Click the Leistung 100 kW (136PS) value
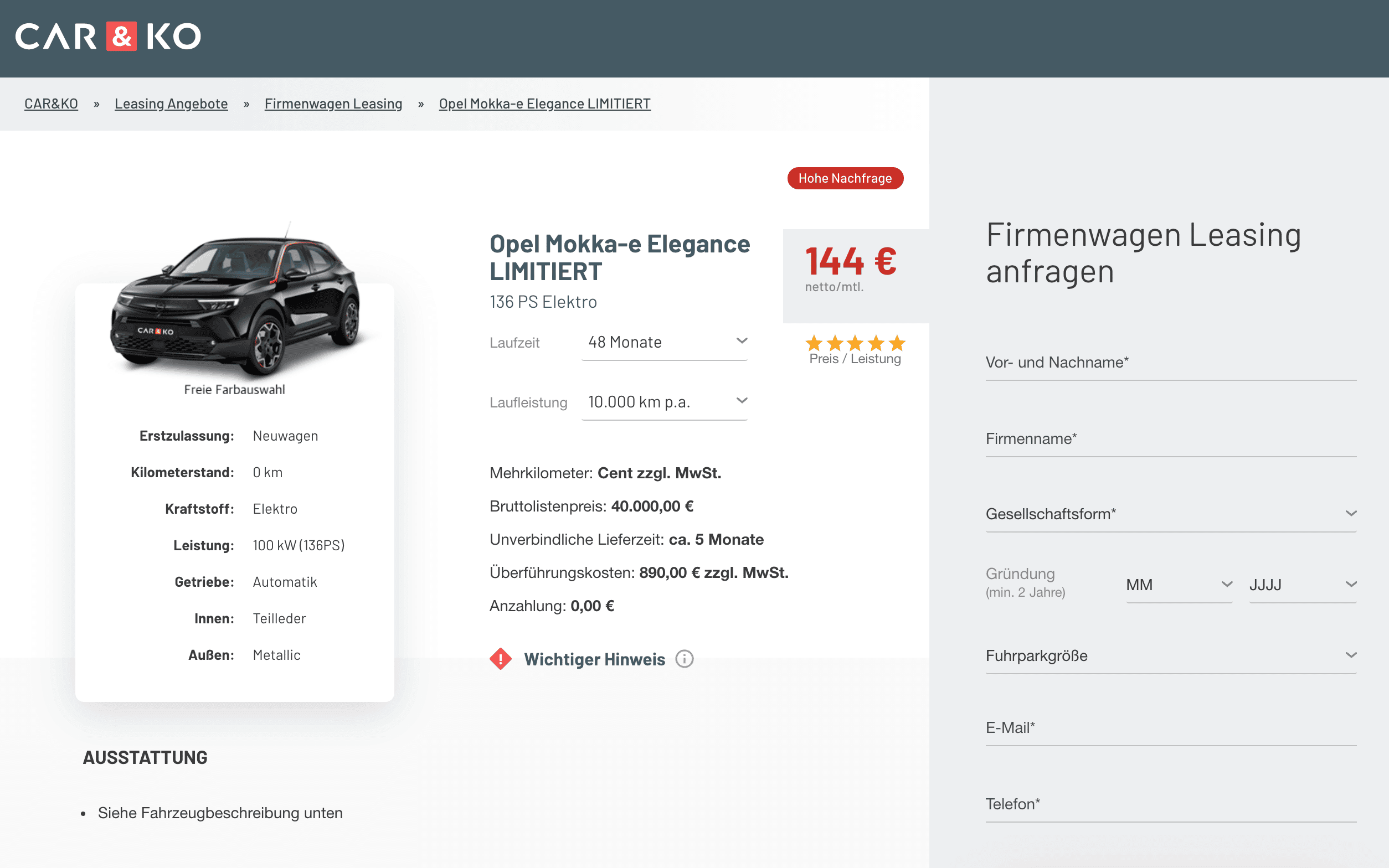Screen dimensions: 1389x868 299,545
